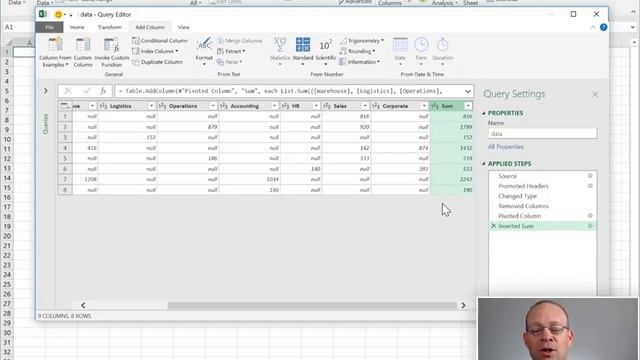Open the Sum column filter dropdown
This screenshot has height=360, width=640.
click(x=468, y=106)
